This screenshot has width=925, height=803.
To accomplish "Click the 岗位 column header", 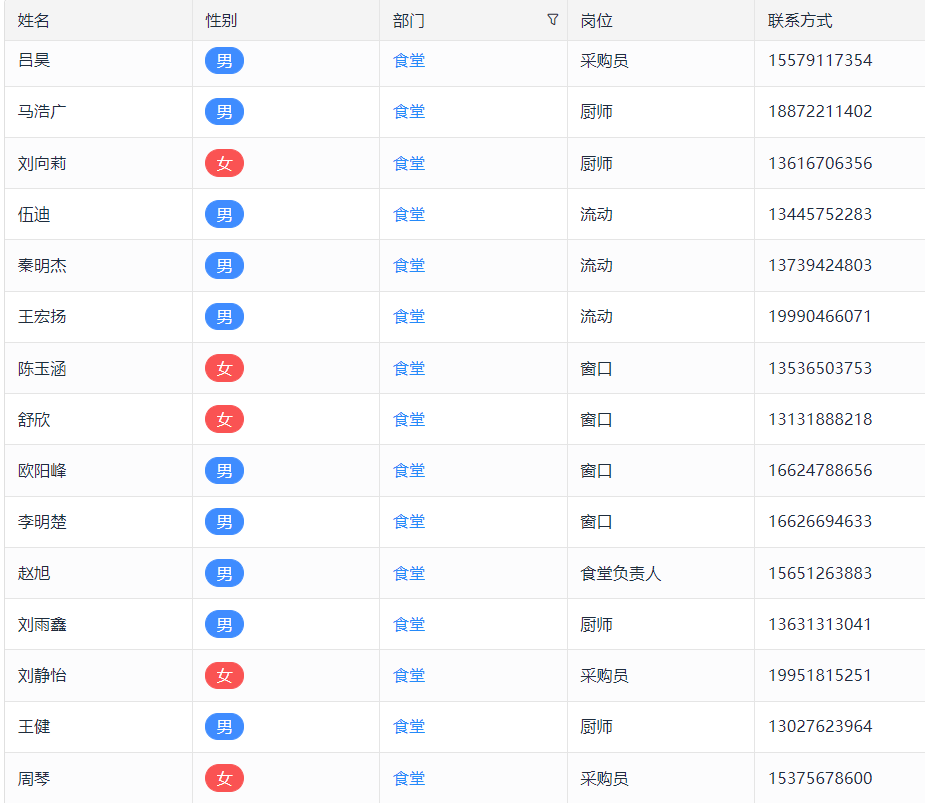I will click(x=596, y=20).
